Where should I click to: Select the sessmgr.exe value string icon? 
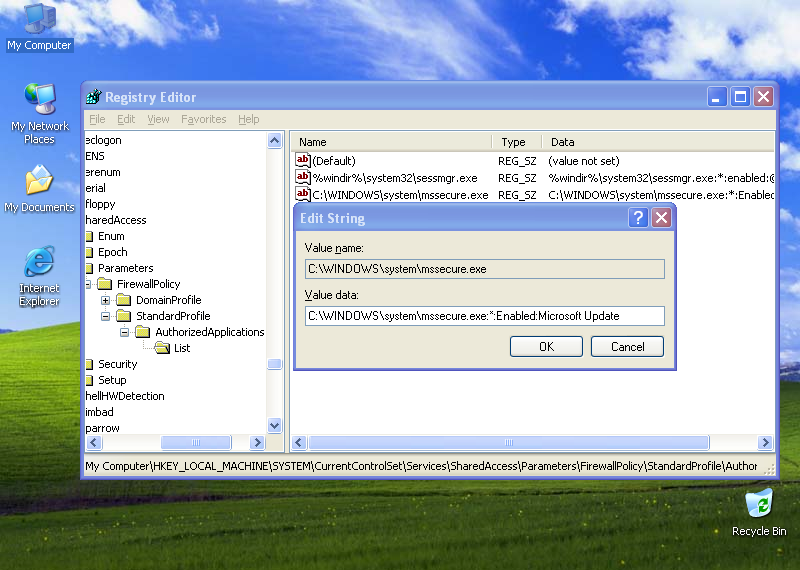click(303, 178)
